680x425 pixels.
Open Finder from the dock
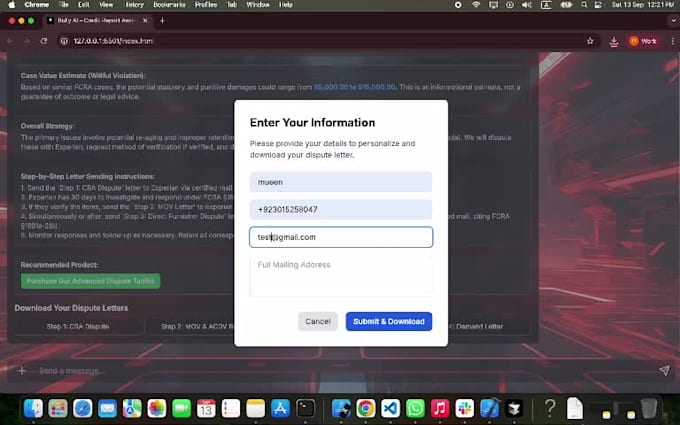(33, 408)
